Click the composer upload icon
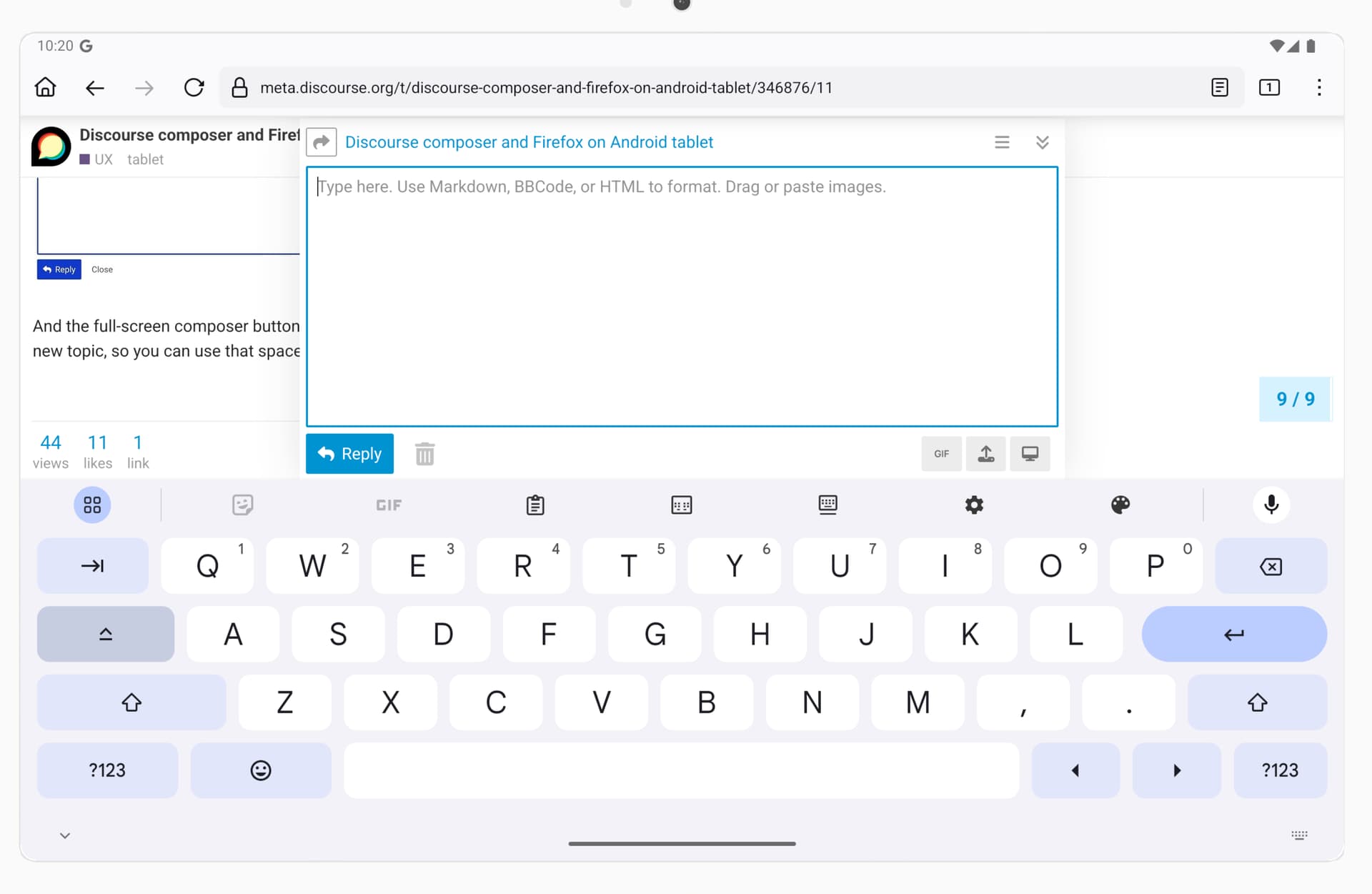 (x=986, y=454)
